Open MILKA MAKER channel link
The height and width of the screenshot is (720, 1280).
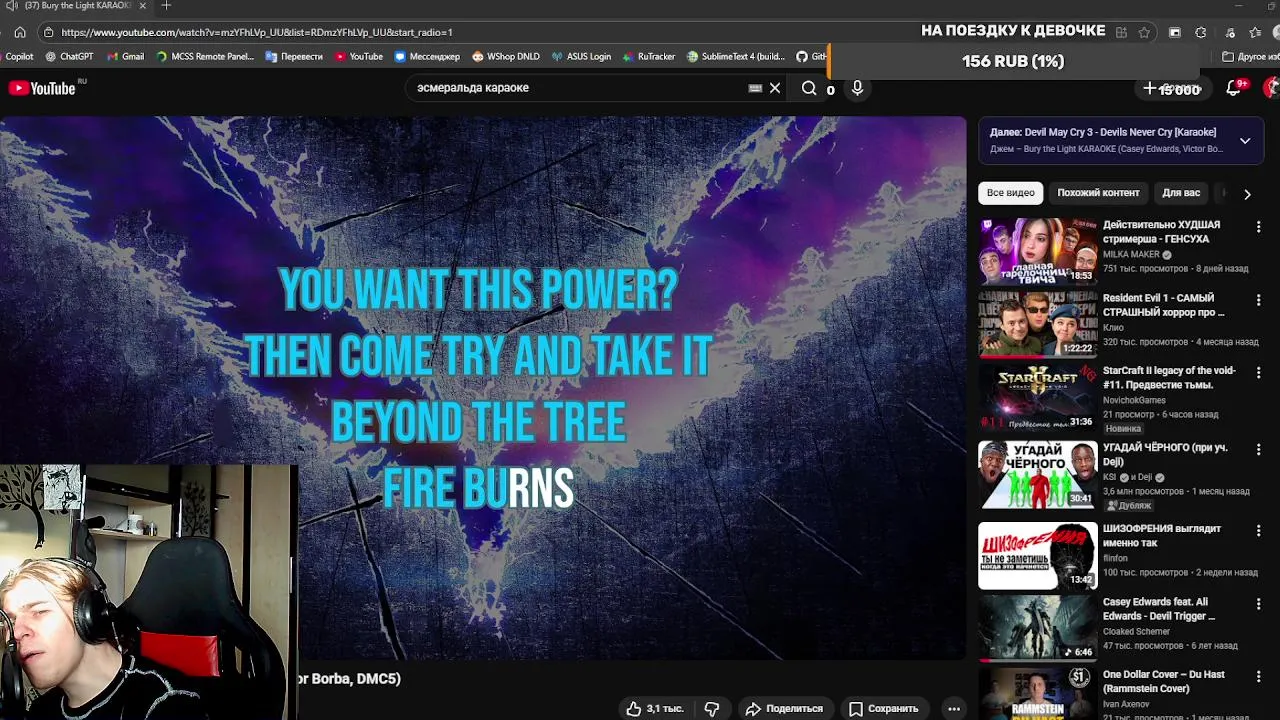(1131, 254)
